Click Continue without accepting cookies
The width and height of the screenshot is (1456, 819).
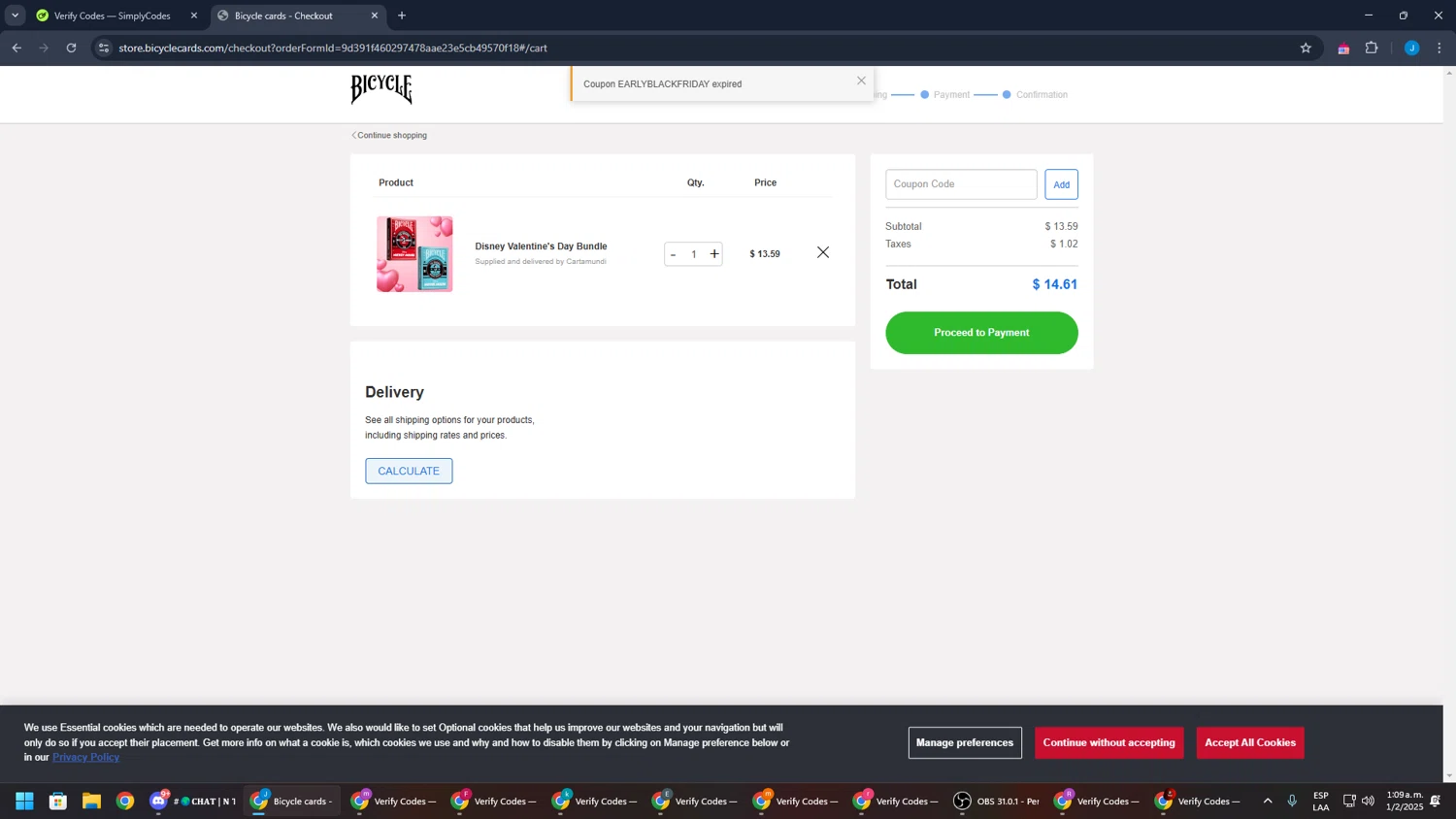tap(1109, 742)
